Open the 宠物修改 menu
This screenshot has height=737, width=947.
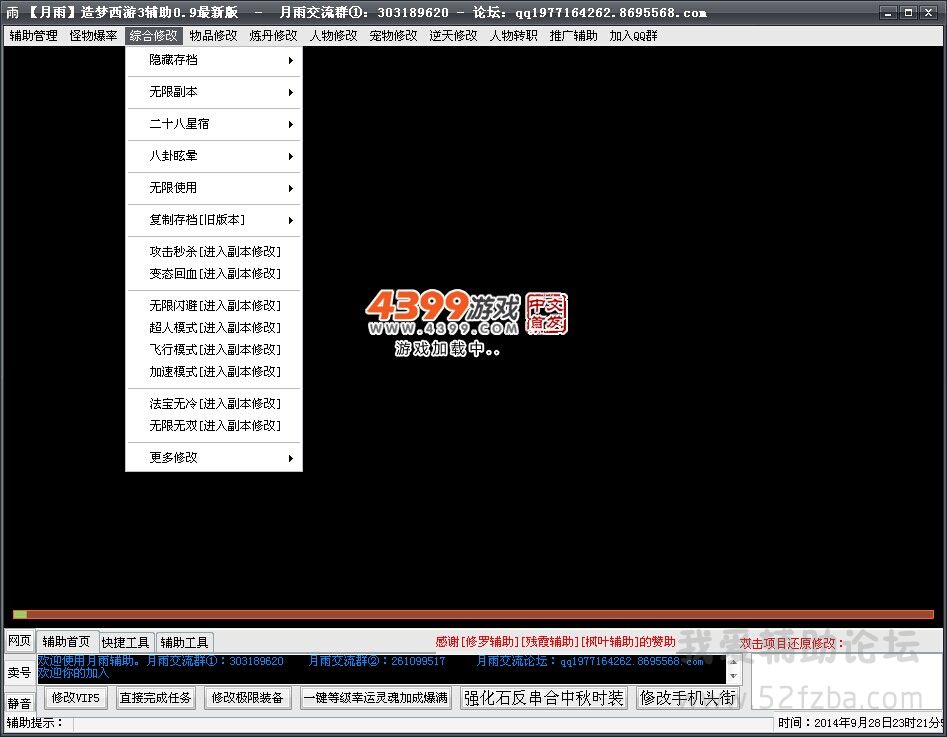[x=393, y=36]
